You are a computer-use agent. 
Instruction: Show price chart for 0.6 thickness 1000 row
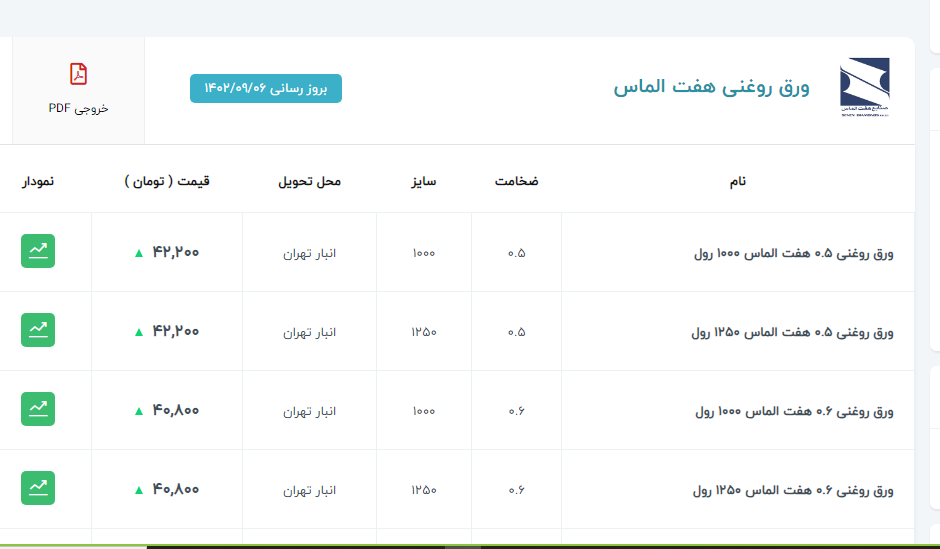click(x=38, y=409)
